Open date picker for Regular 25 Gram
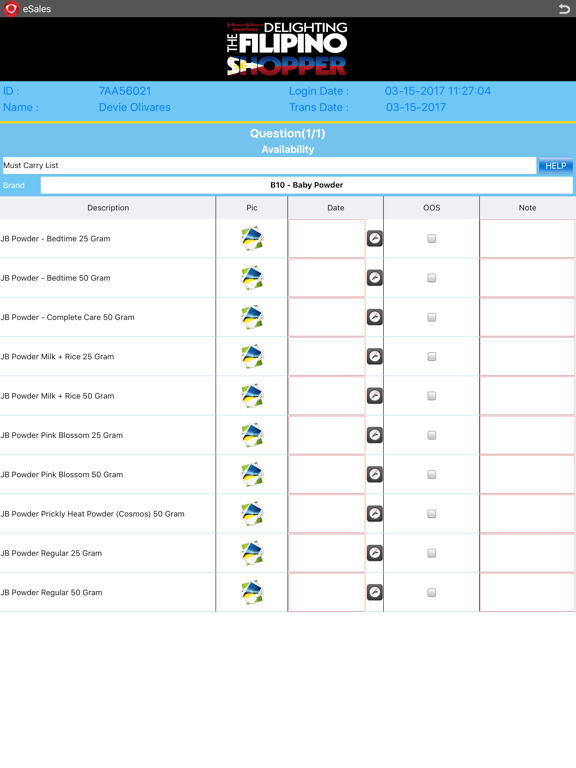Image resolution: width=576 pixels, height=768 pixels. tap(375, 553)
